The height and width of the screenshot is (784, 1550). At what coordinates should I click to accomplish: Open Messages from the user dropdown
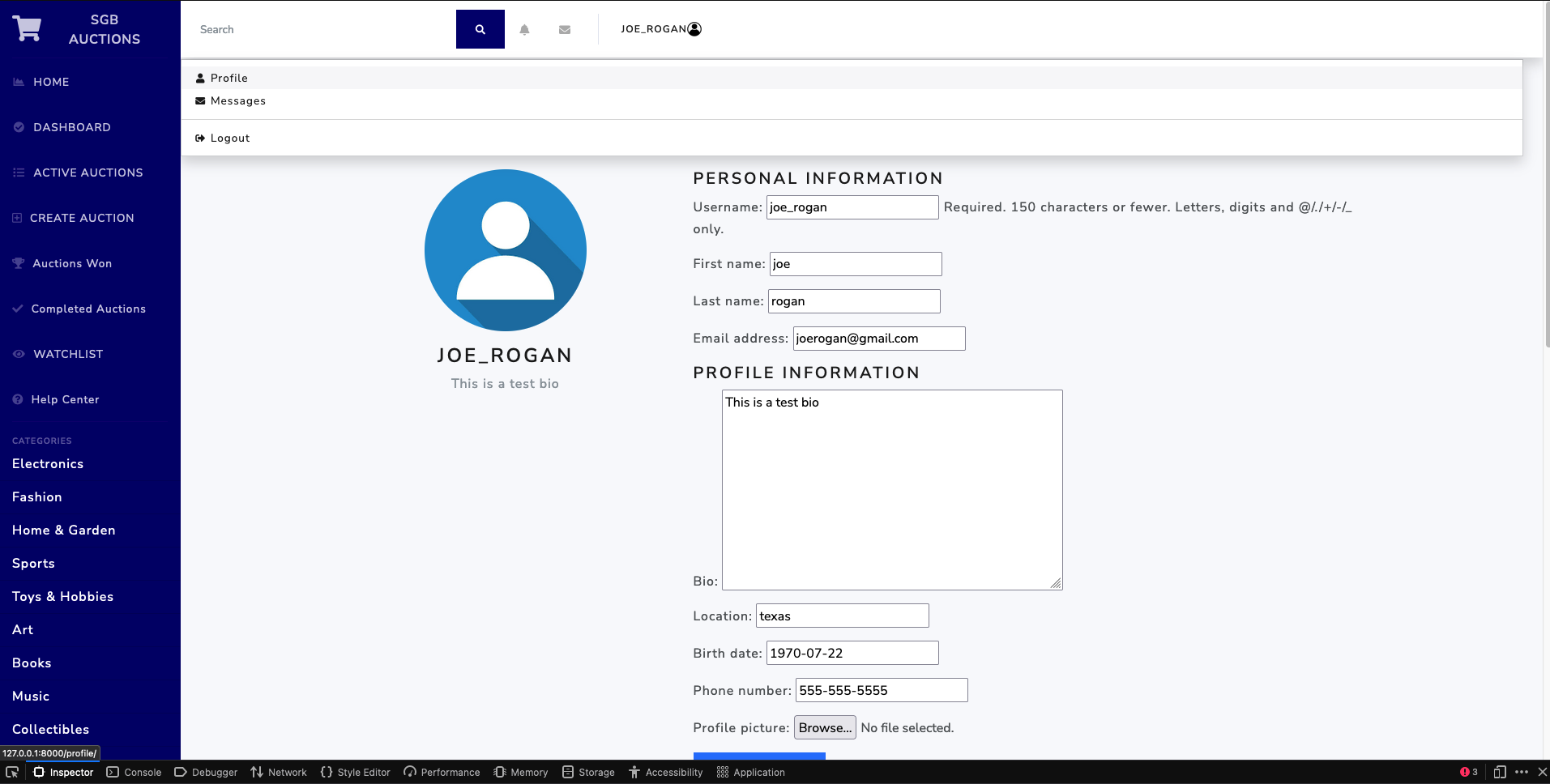tap(852, 101)
